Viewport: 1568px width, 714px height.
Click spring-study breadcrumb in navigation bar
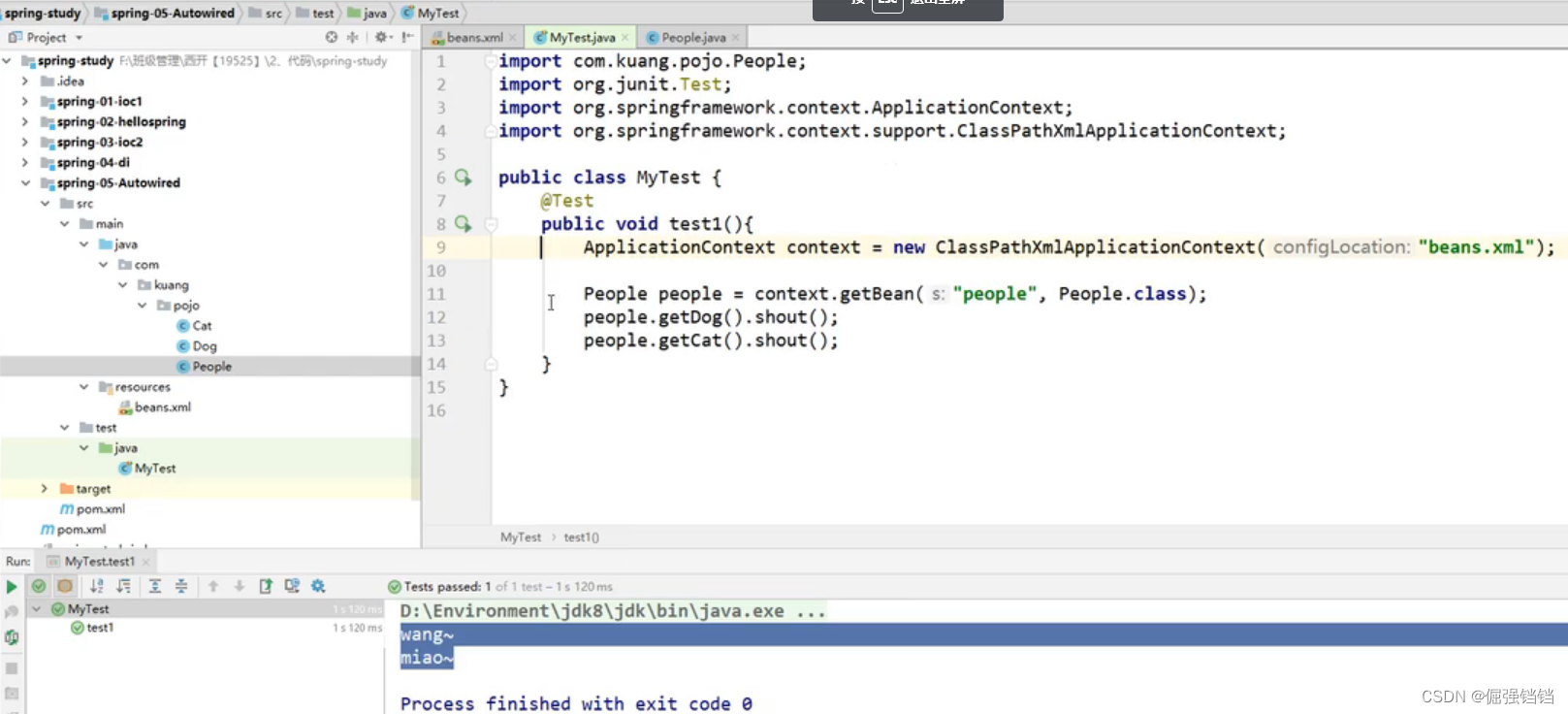(x=43, y=13)
